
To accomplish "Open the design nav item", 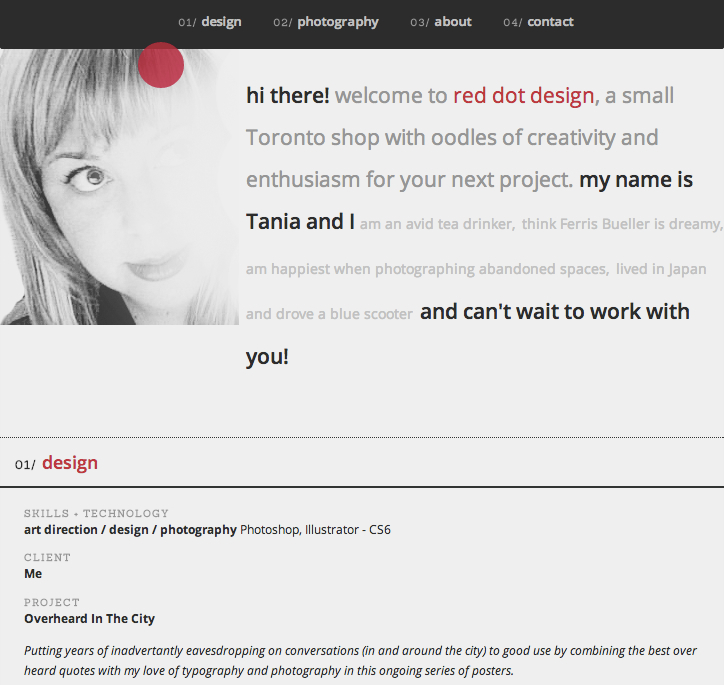I will click(x=210, y=22).
